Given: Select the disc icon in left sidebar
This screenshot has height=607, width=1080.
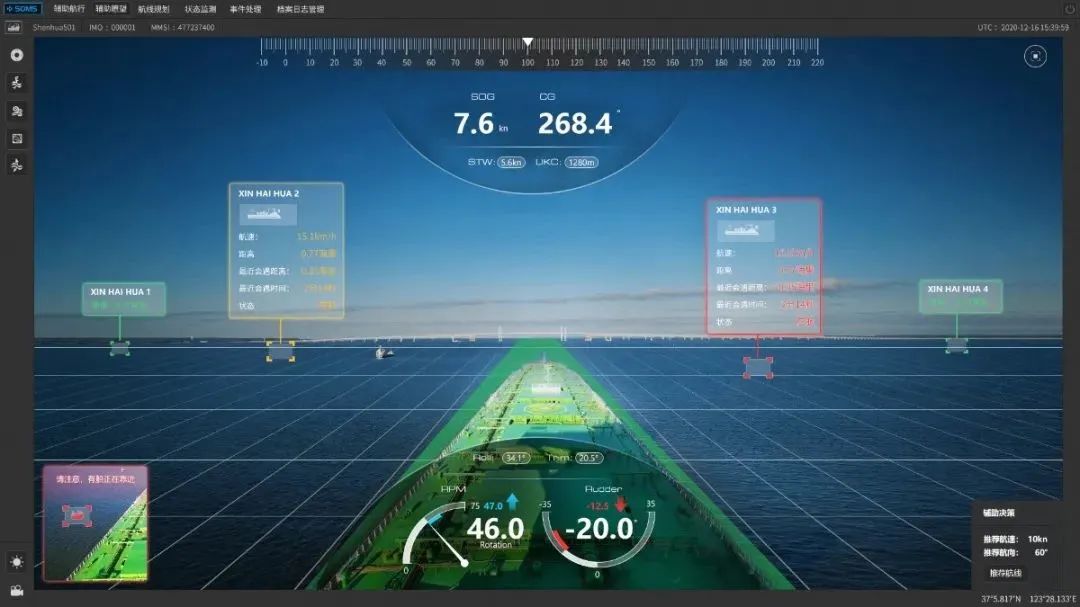Looking at the screenshot, I should pyautogui.click(x=17, y=55).
